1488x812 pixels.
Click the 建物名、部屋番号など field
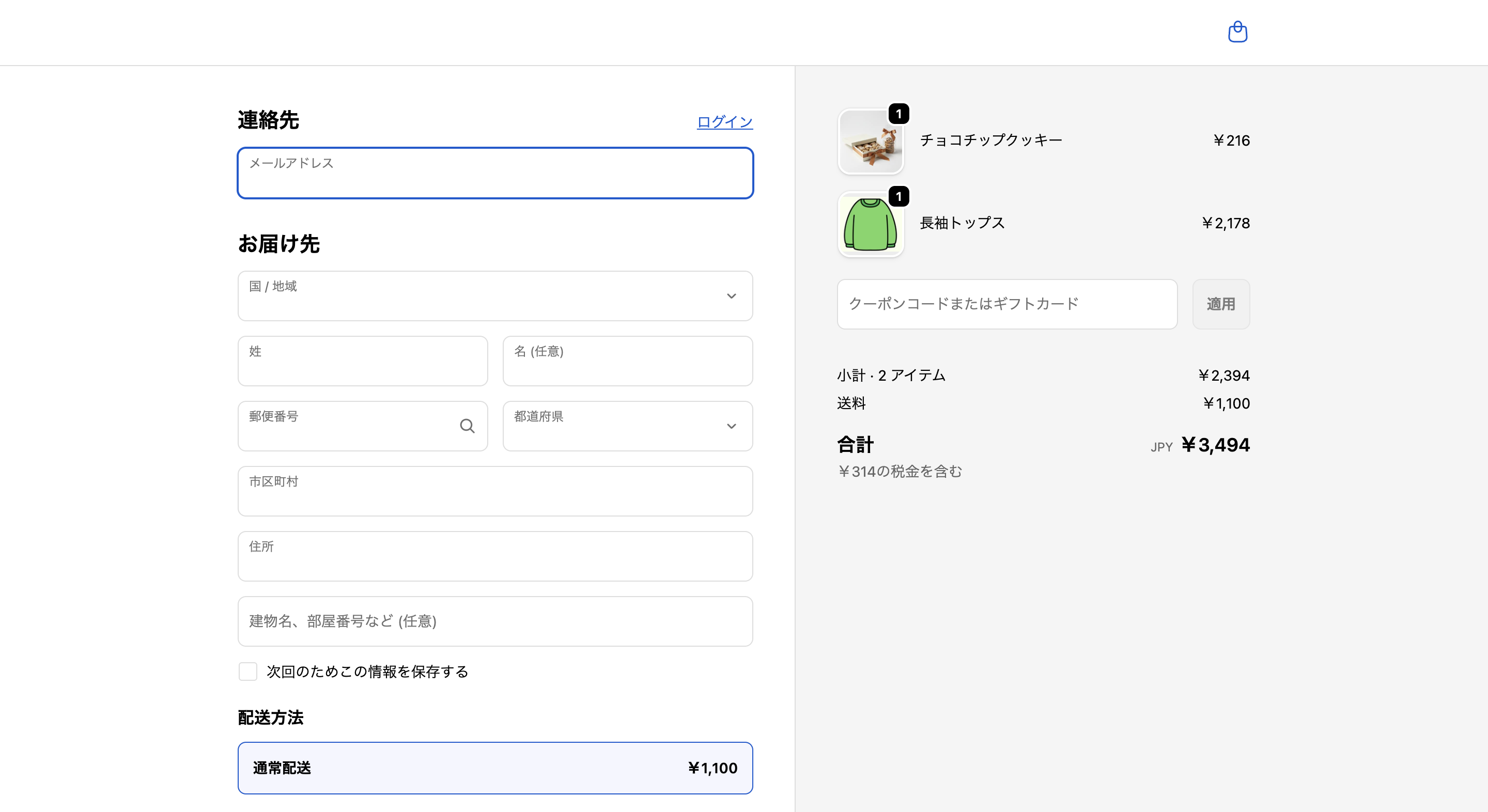click(495, 621)
